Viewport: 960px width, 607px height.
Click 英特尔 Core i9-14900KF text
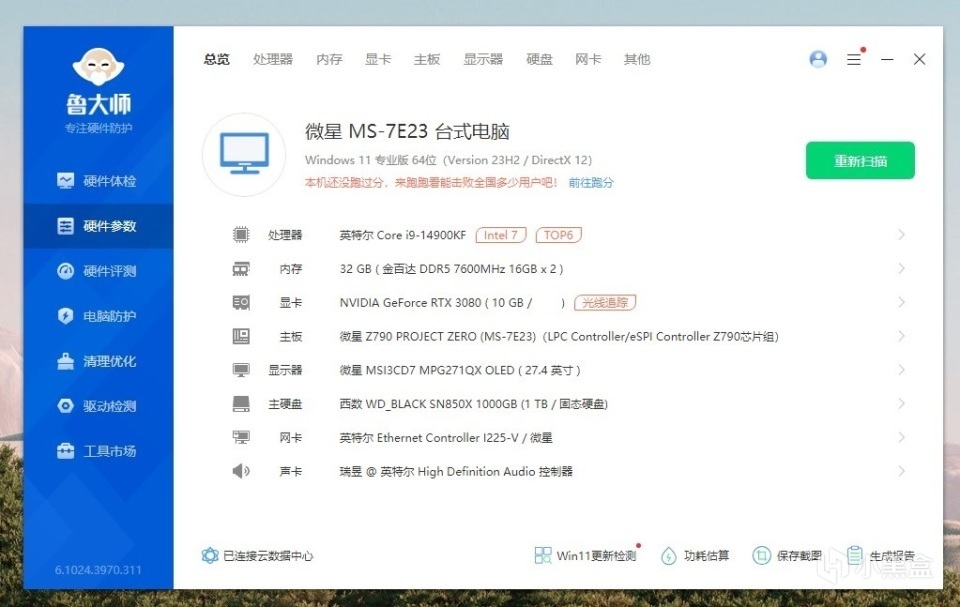(x=403, y=235)
